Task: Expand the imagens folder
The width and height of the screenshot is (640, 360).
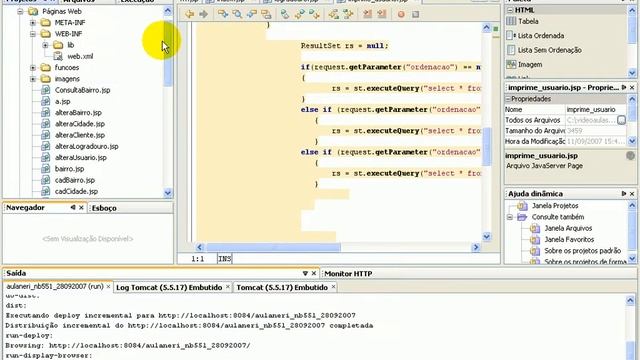Action: coord(33,79)
